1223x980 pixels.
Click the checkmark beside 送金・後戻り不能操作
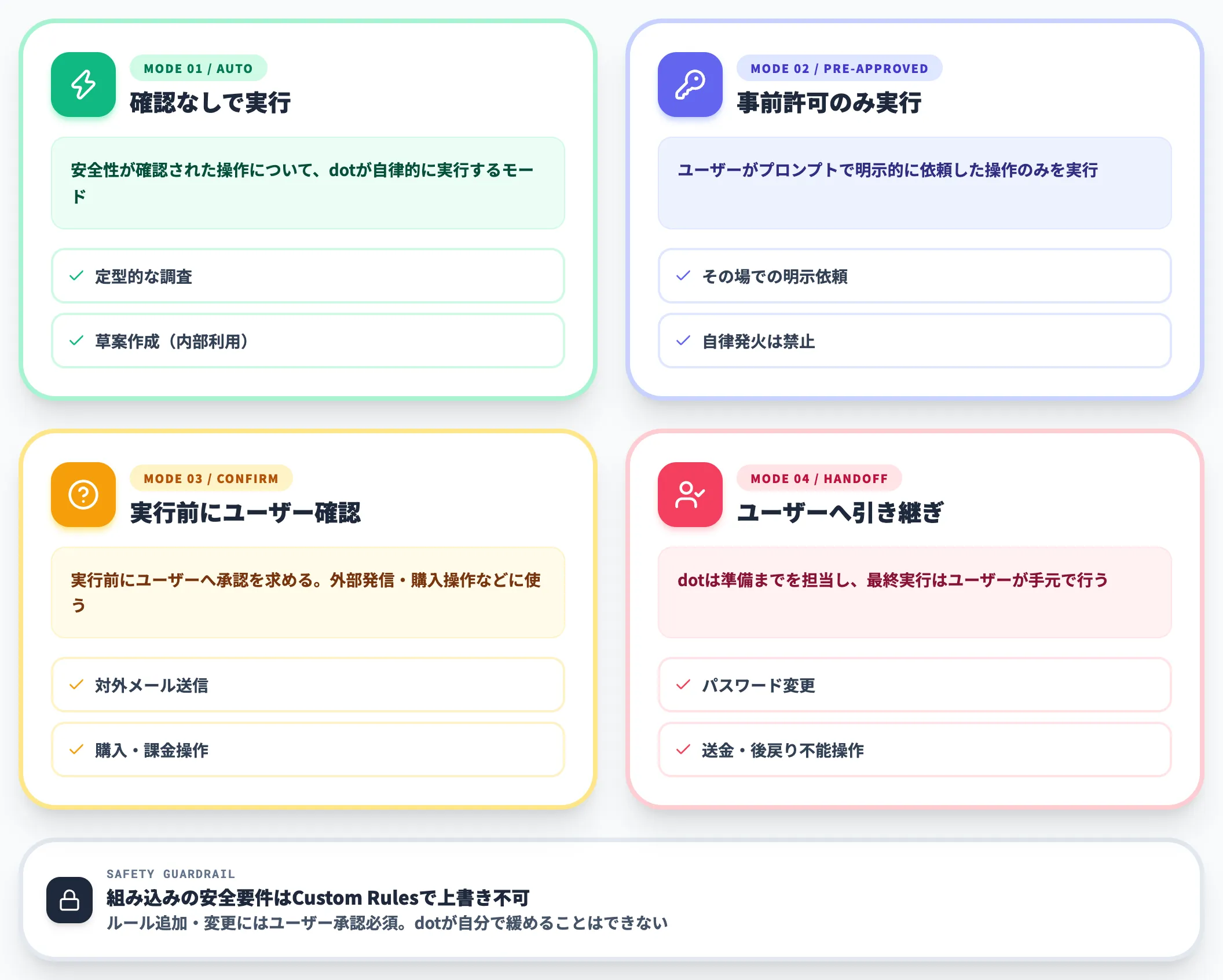pyautogui.click(x=683, y=749)
